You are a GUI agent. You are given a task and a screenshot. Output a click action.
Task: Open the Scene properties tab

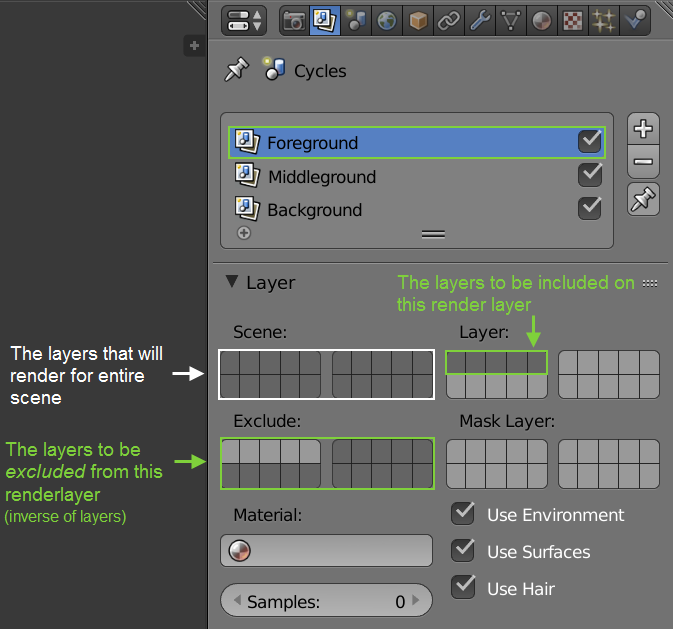(356, 21)
